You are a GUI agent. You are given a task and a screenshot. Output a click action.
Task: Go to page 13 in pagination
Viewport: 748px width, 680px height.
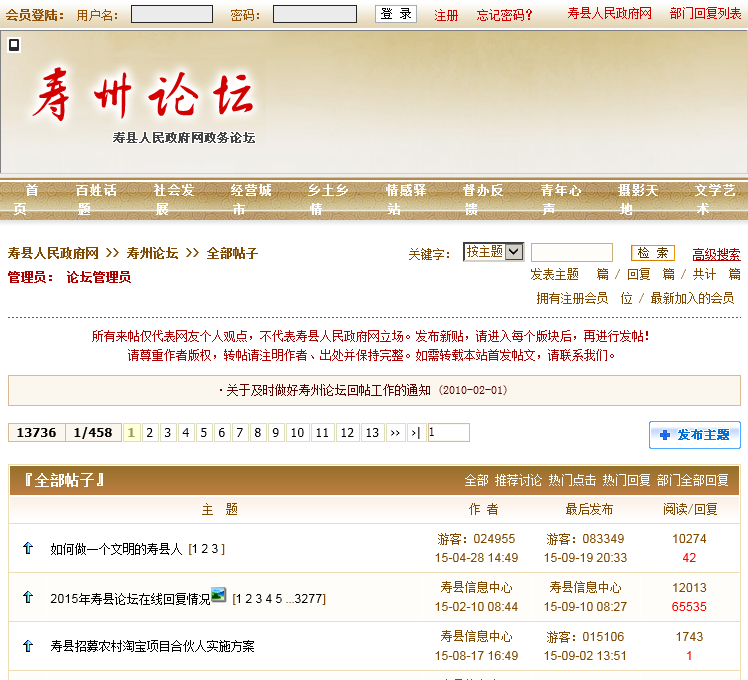click(372, 432)
